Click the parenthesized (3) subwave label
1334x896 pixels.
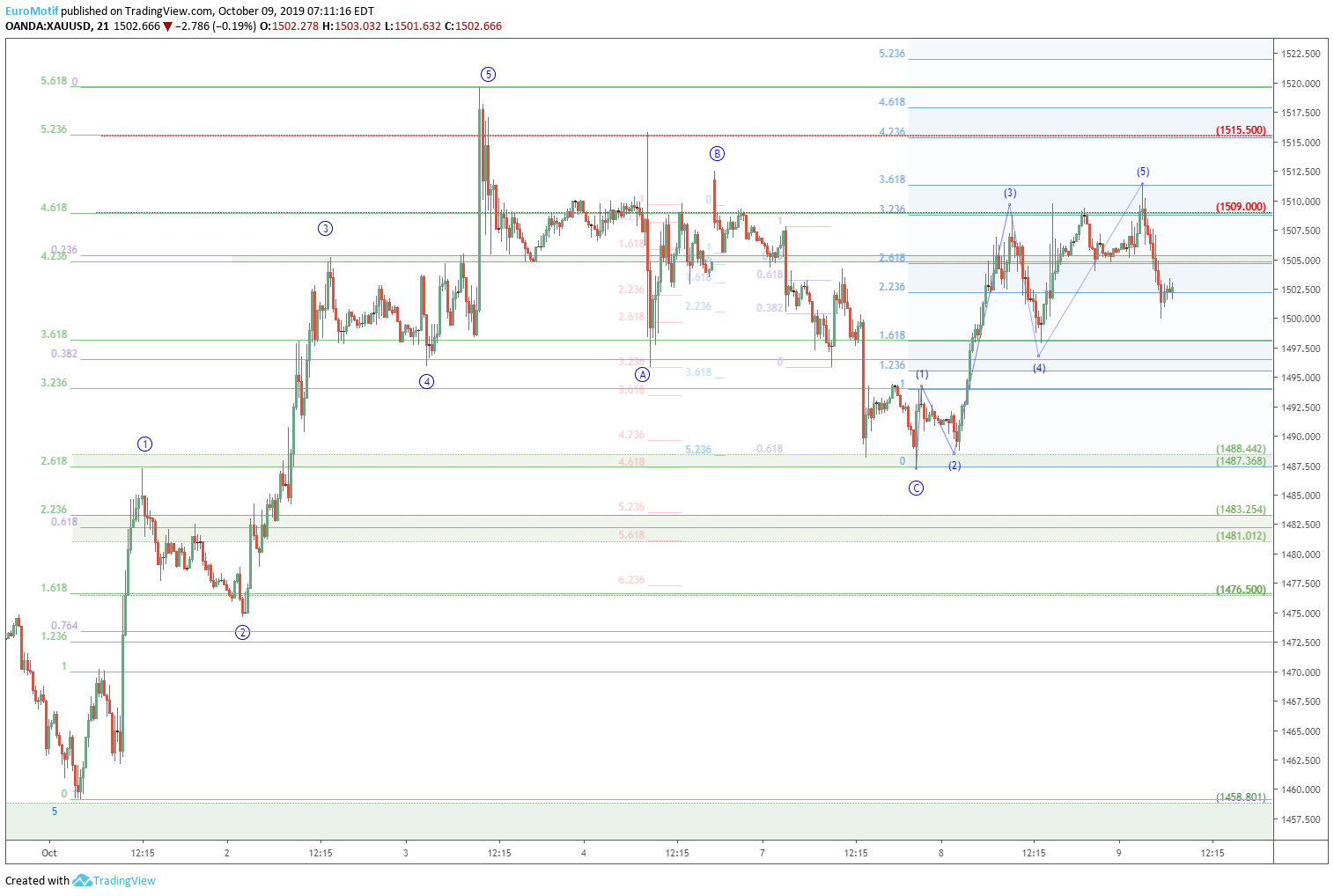coord(1010,193)
